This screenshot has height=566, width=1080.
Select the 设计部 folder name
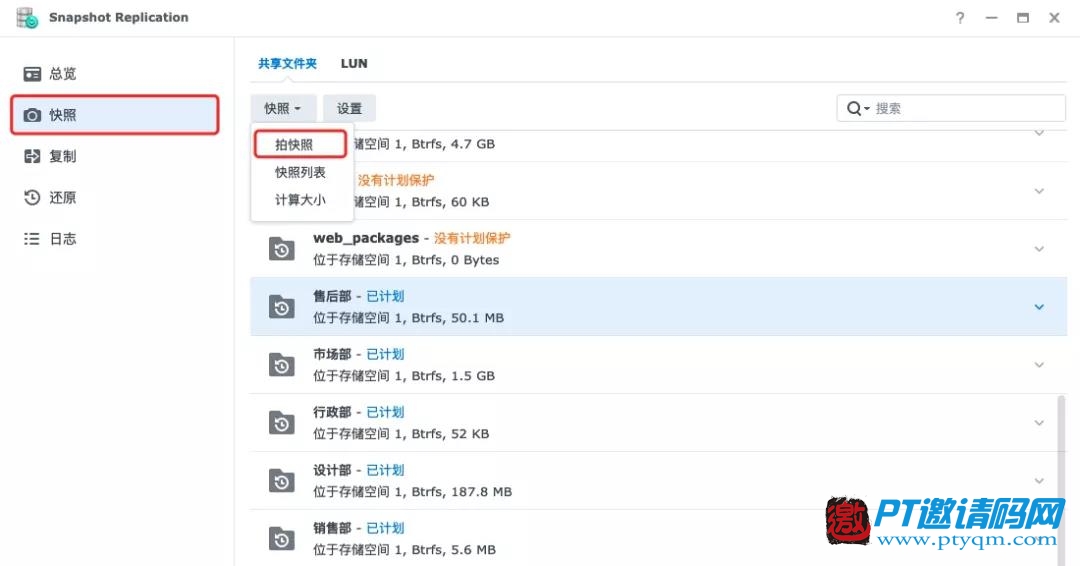pyautogui.click(x=332, y=470)
